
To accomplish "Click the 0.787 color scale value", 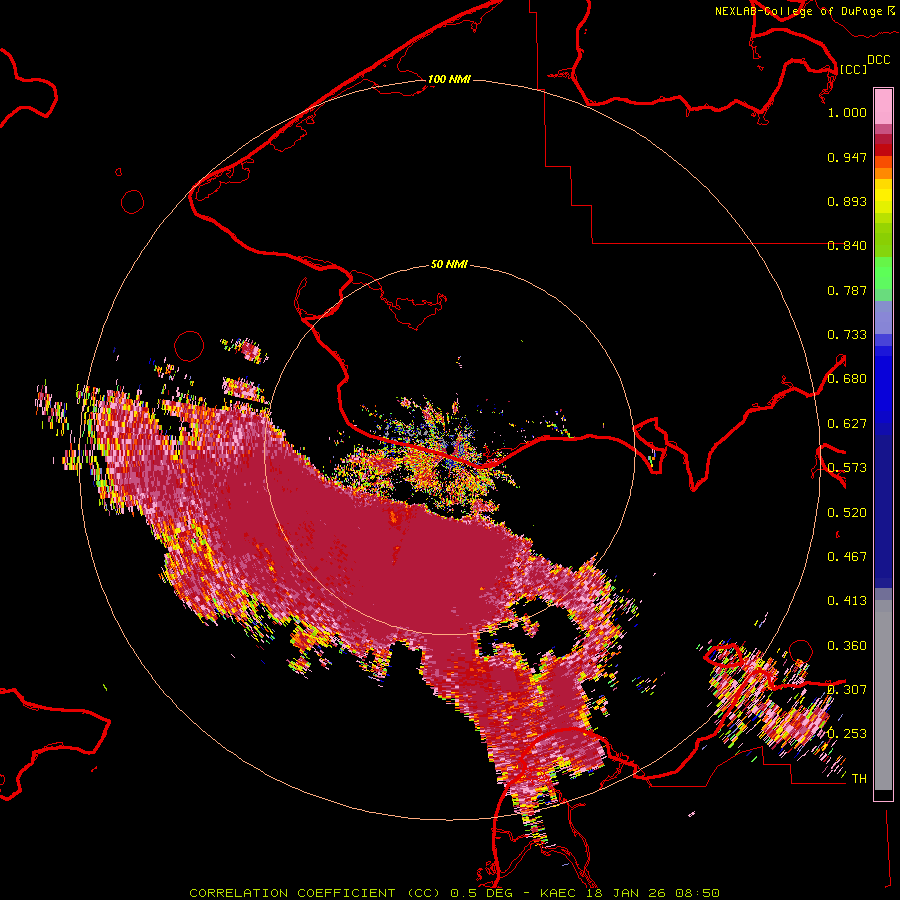I will tap(847, 290).
